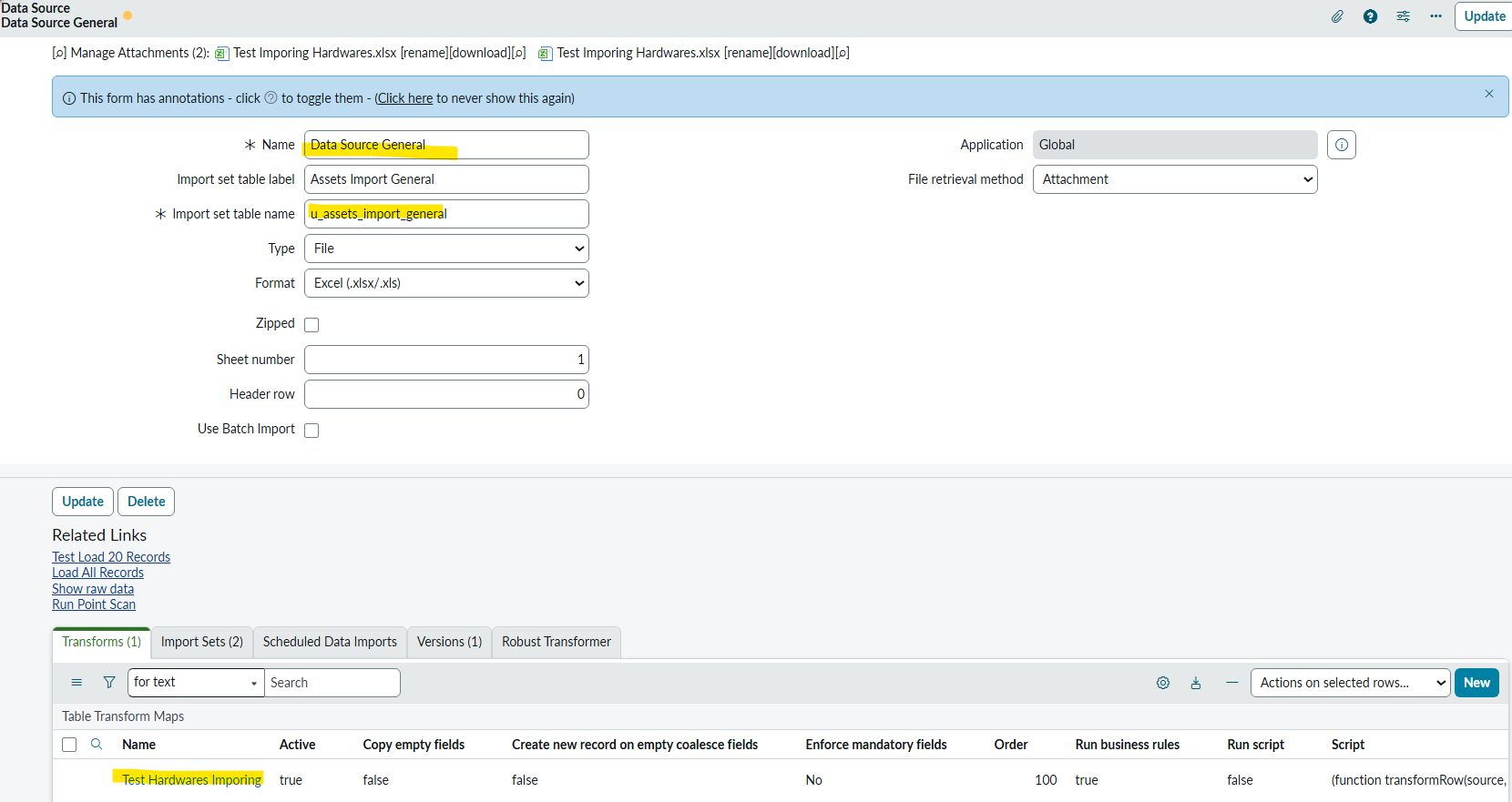1512x802 pixels.
Task: Open the Scheduled Data Imports tab
Action: pyautogui.click(x=330, y=642)
